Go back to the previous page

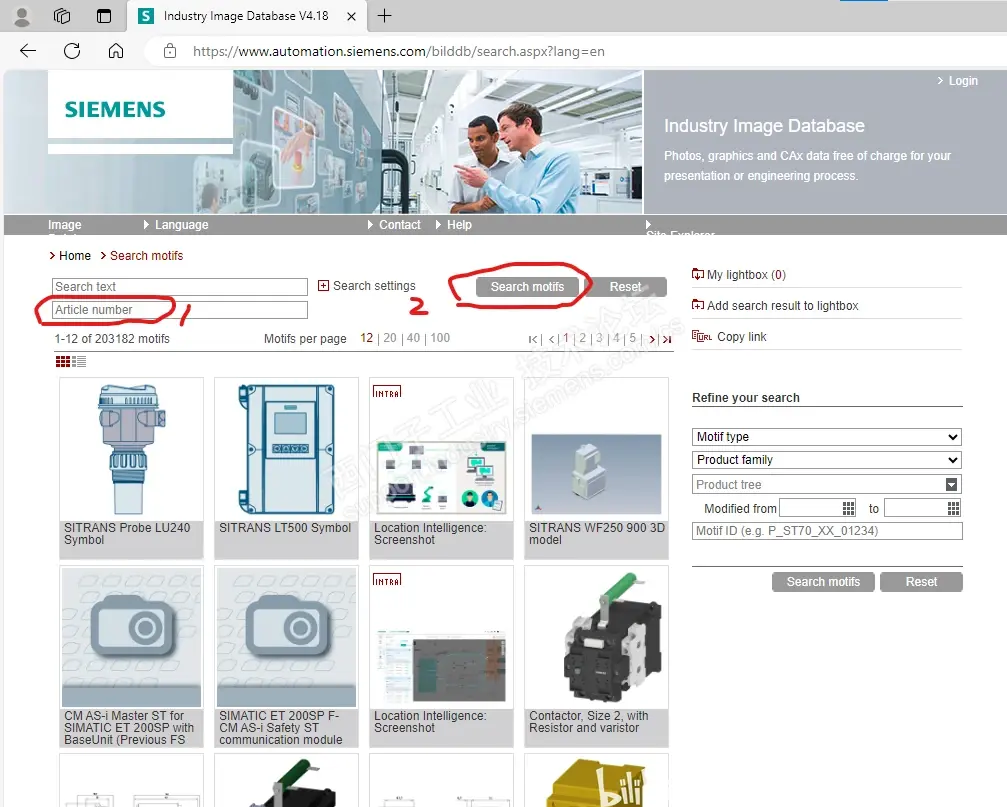tap(28, 51)
